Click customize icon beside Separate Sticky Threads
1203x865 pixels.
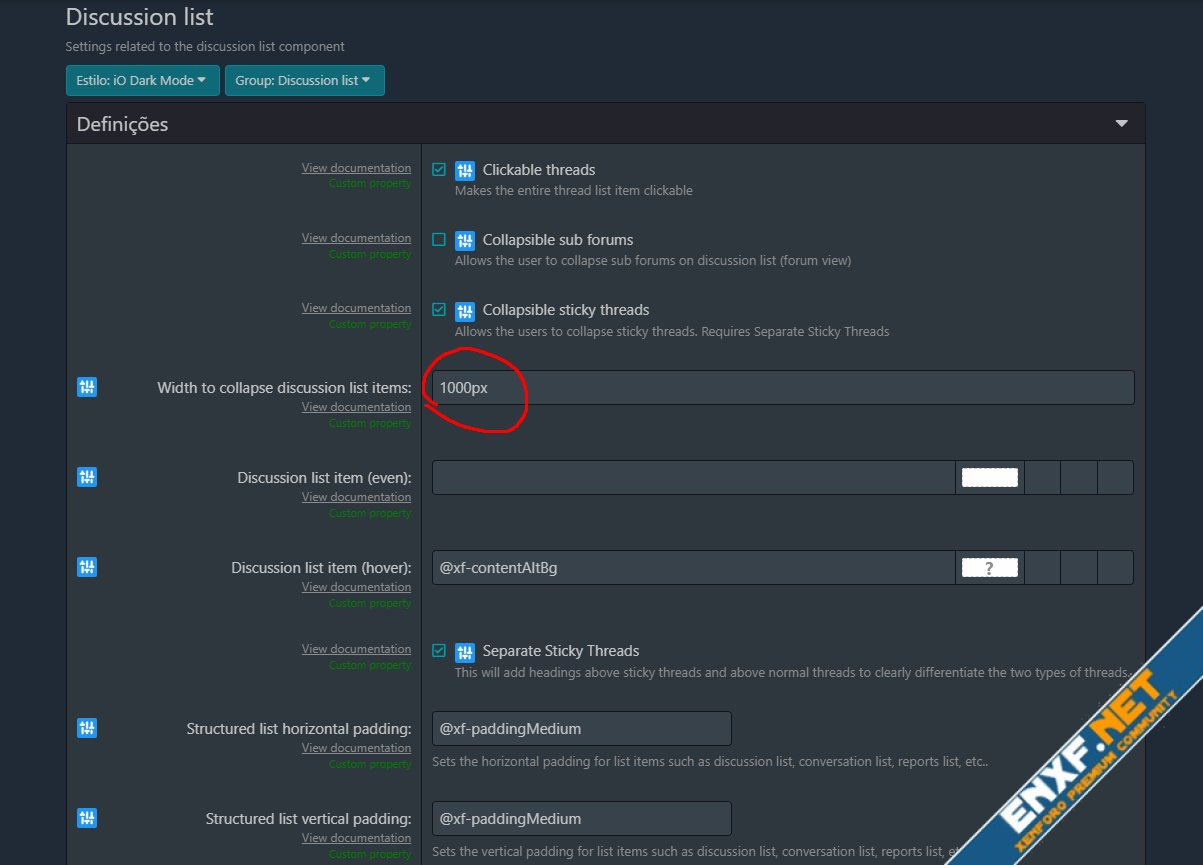point(464,651)
